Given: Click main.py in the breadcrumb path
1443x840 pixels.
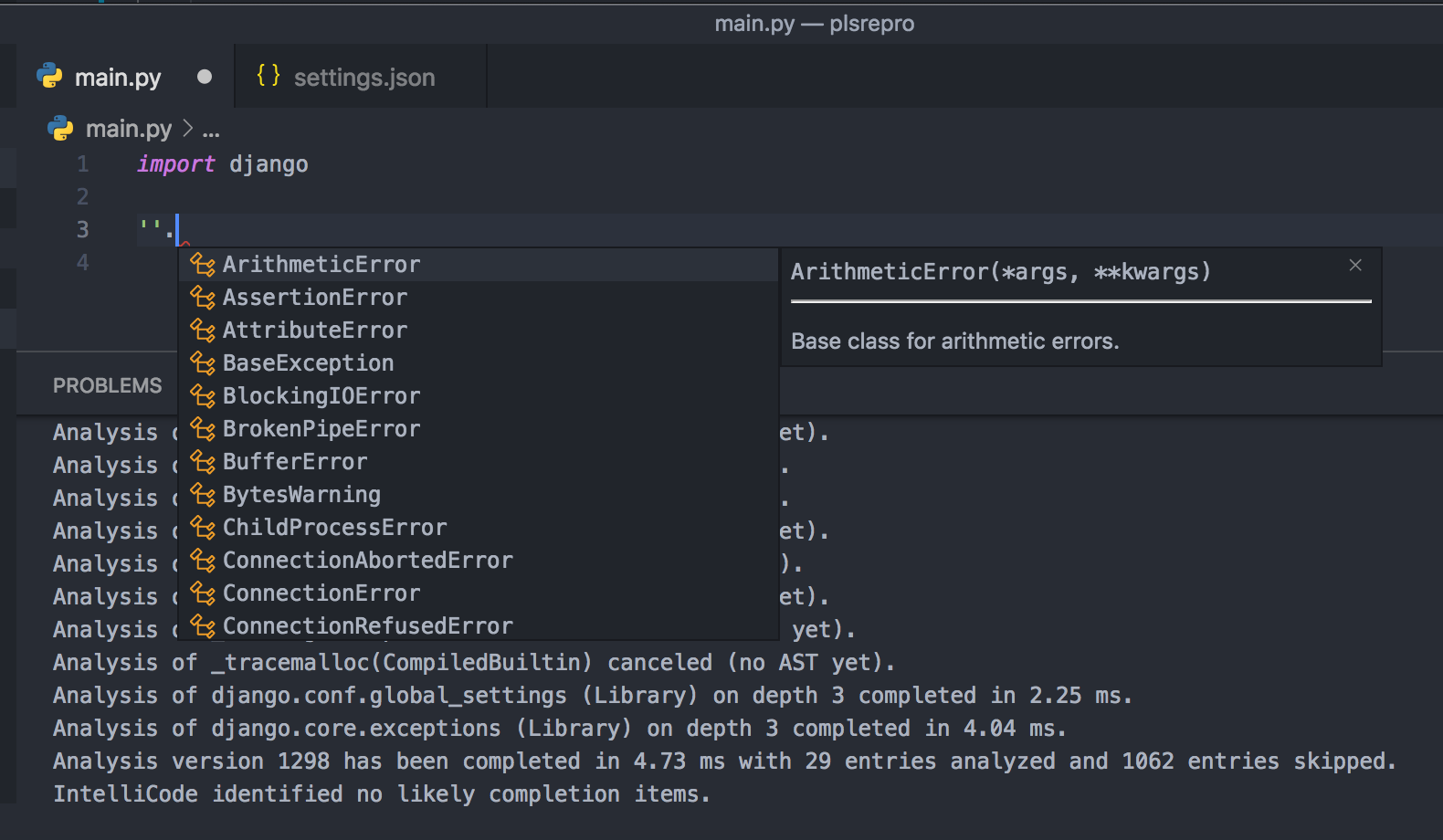Looking at the screenshot, I should (x=129, y=129).
